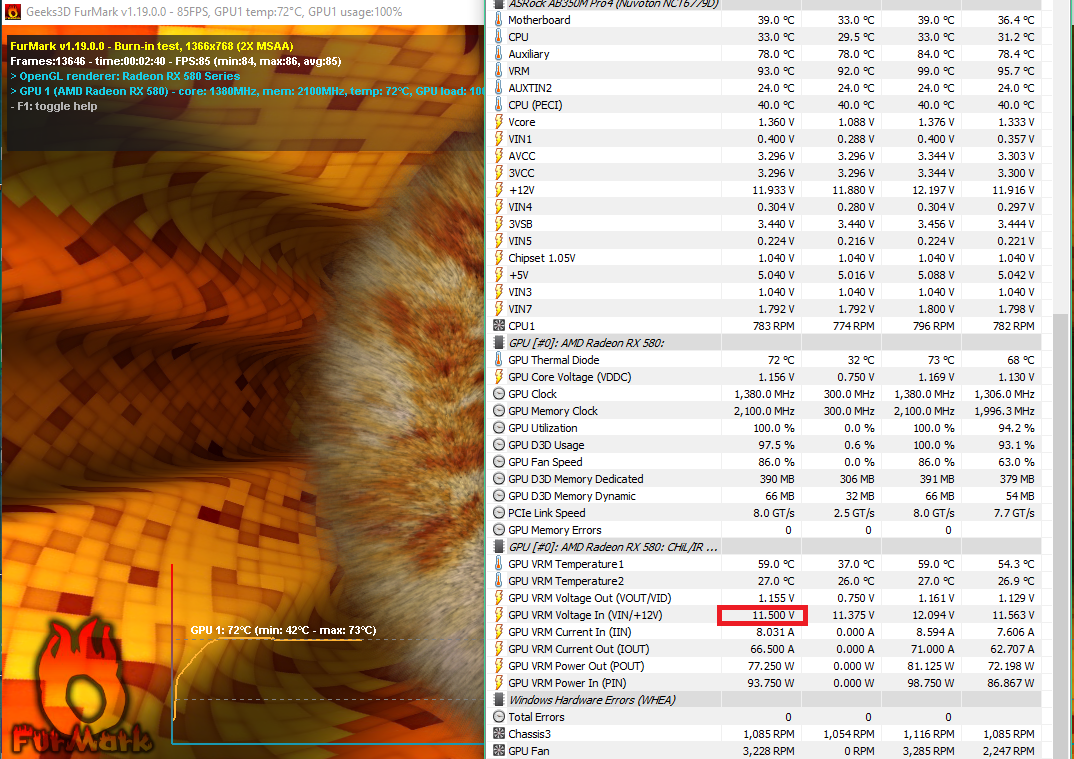Click the 93.0 °C current VRM value

776,71
